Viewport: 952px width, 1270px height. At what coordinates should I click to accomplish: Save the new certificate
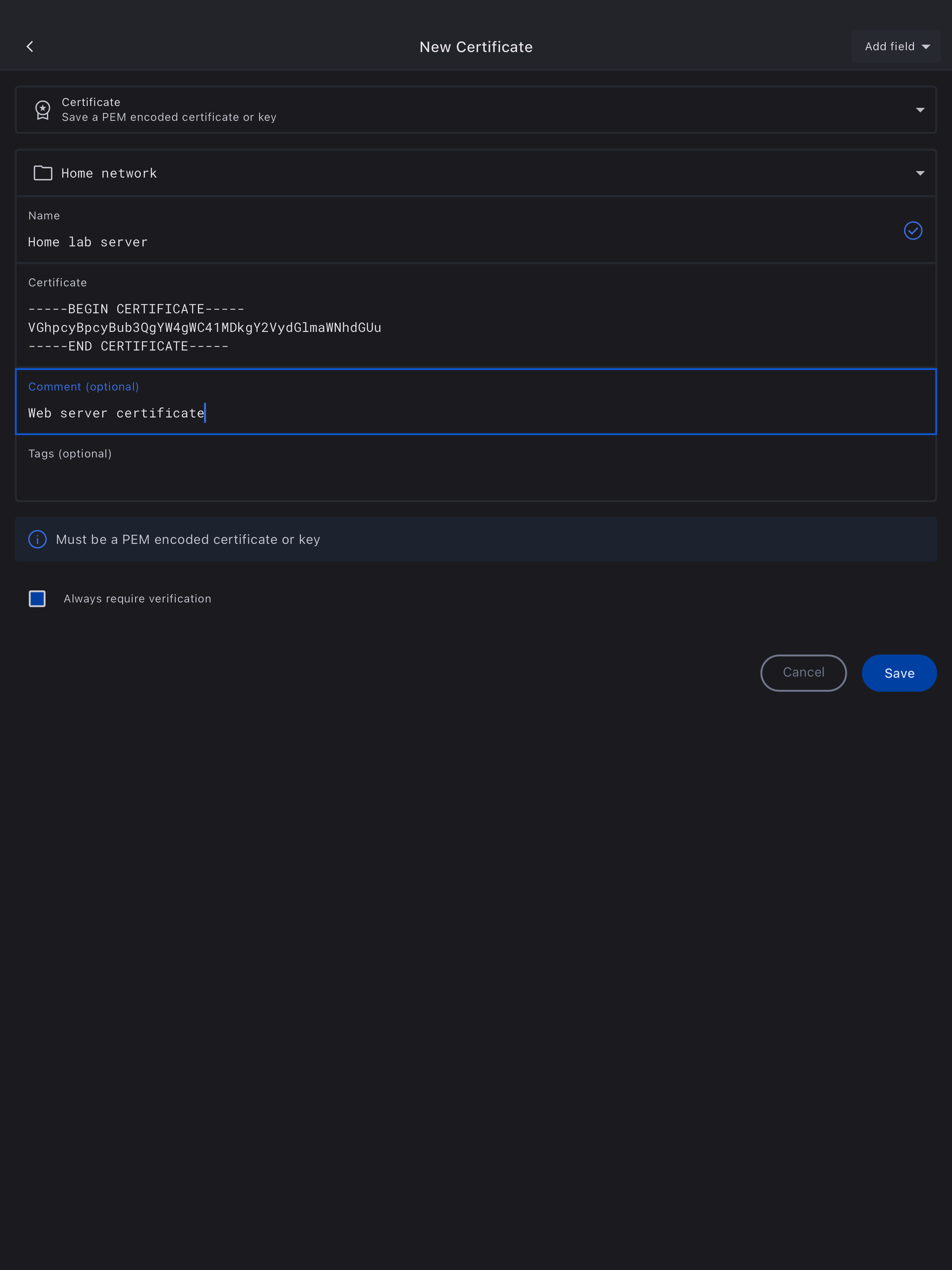coord(899,673)
